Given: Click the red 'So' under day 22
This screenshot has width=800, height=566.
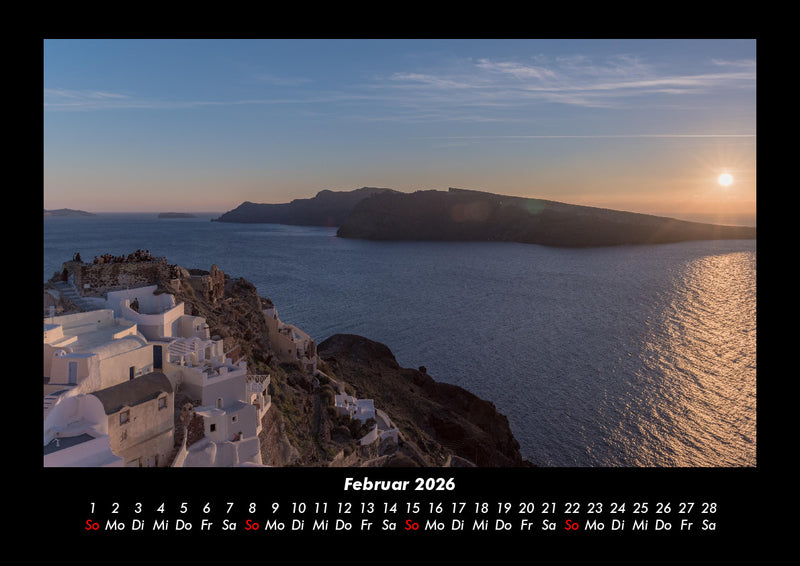Looking at the screenshot, I should point(572,525).
